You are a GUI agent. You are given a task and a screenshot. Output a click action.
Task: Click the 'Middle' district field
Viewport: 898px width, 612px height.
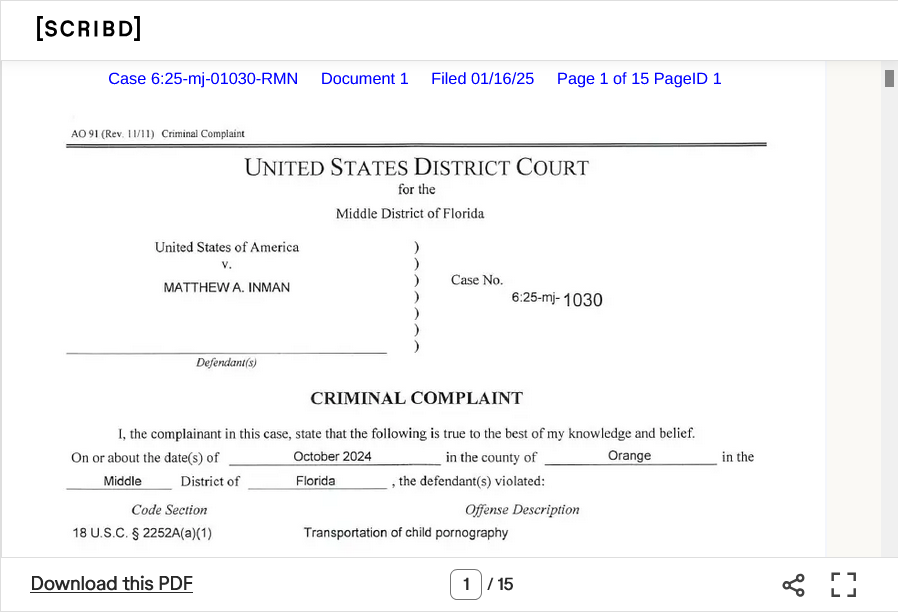[x=122, y=481]
